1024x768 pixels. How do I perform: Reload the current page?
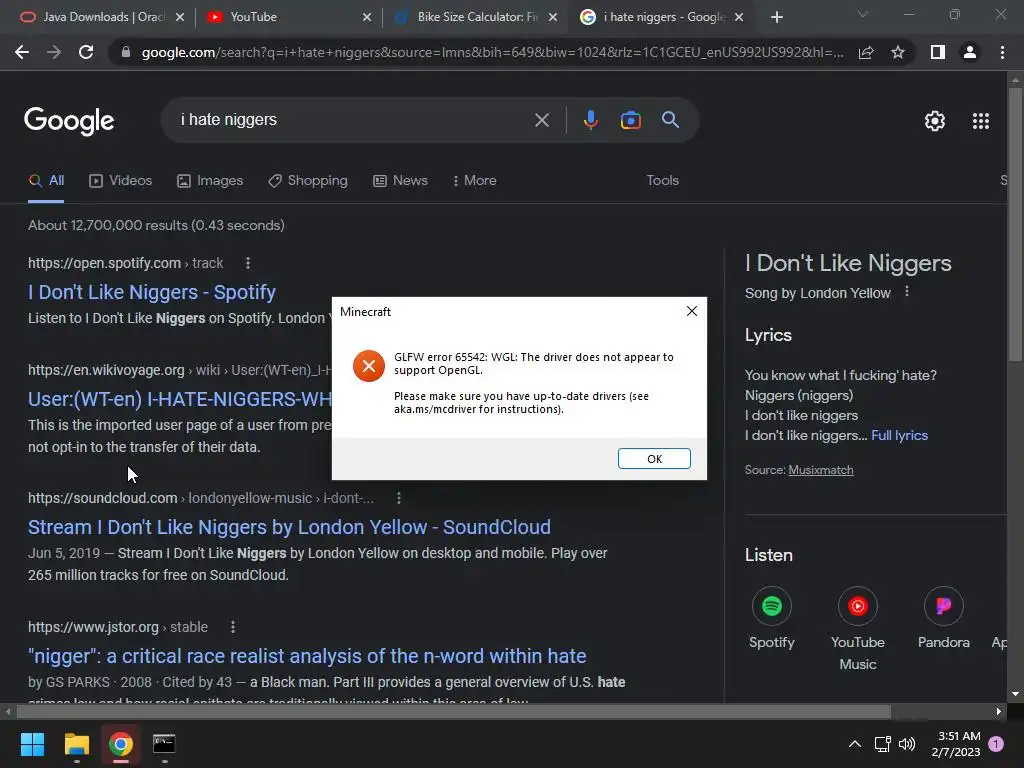(x=86, y=52)
